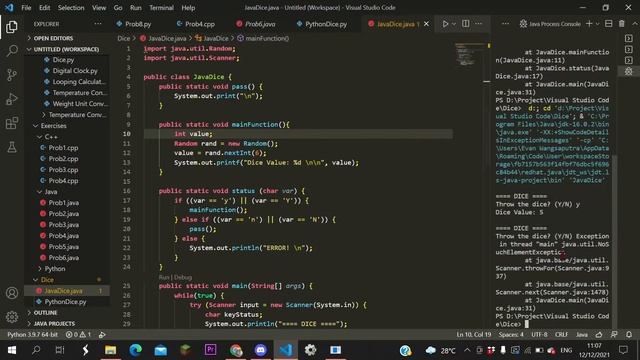This screenshot has width=640, height=360.
Task: Open the Explorer view in activity bar
Action: click(x=12, y=27)
